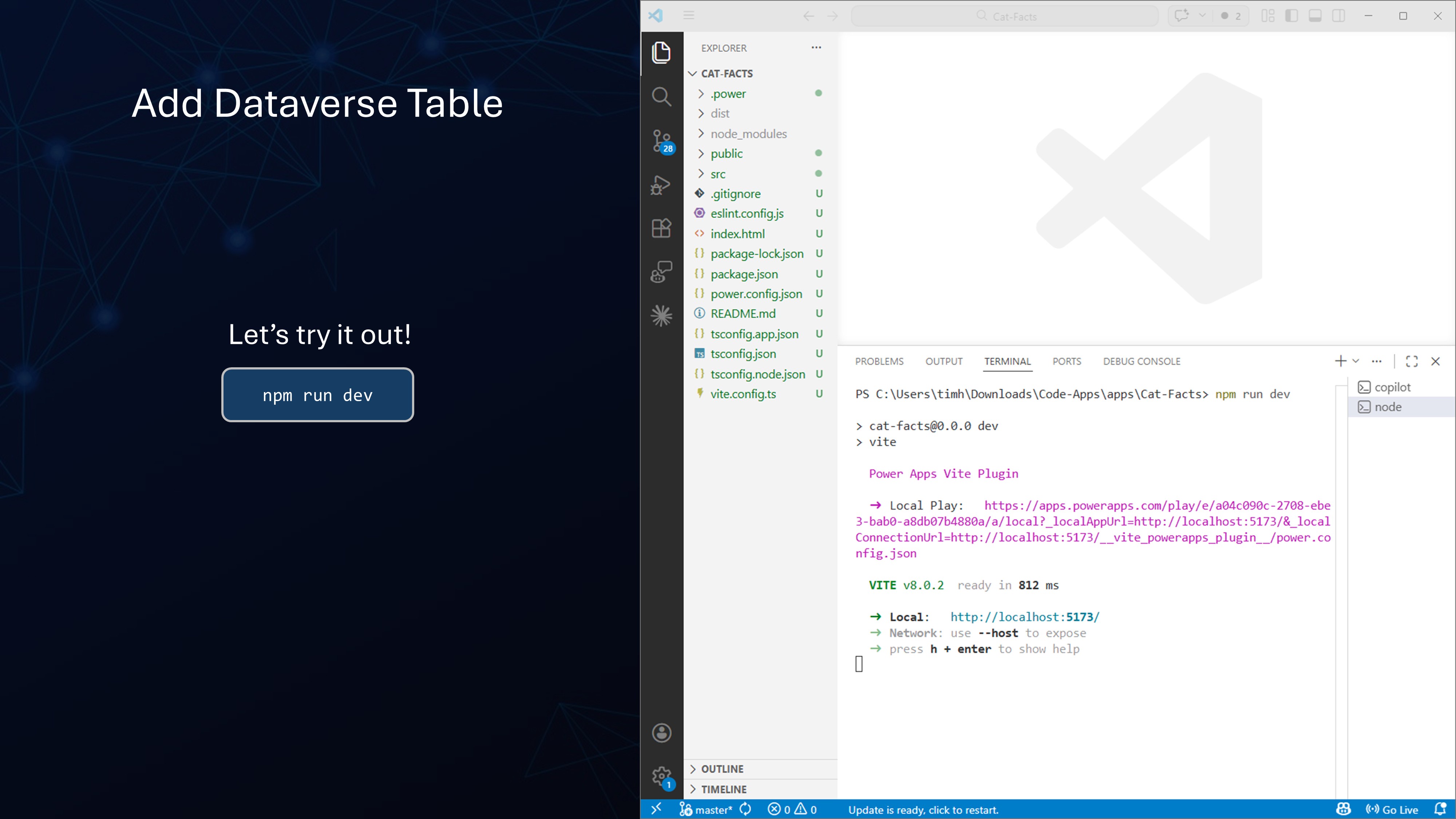Maximize the terminal panel size
The image size is (1456, 819).
1412,361
